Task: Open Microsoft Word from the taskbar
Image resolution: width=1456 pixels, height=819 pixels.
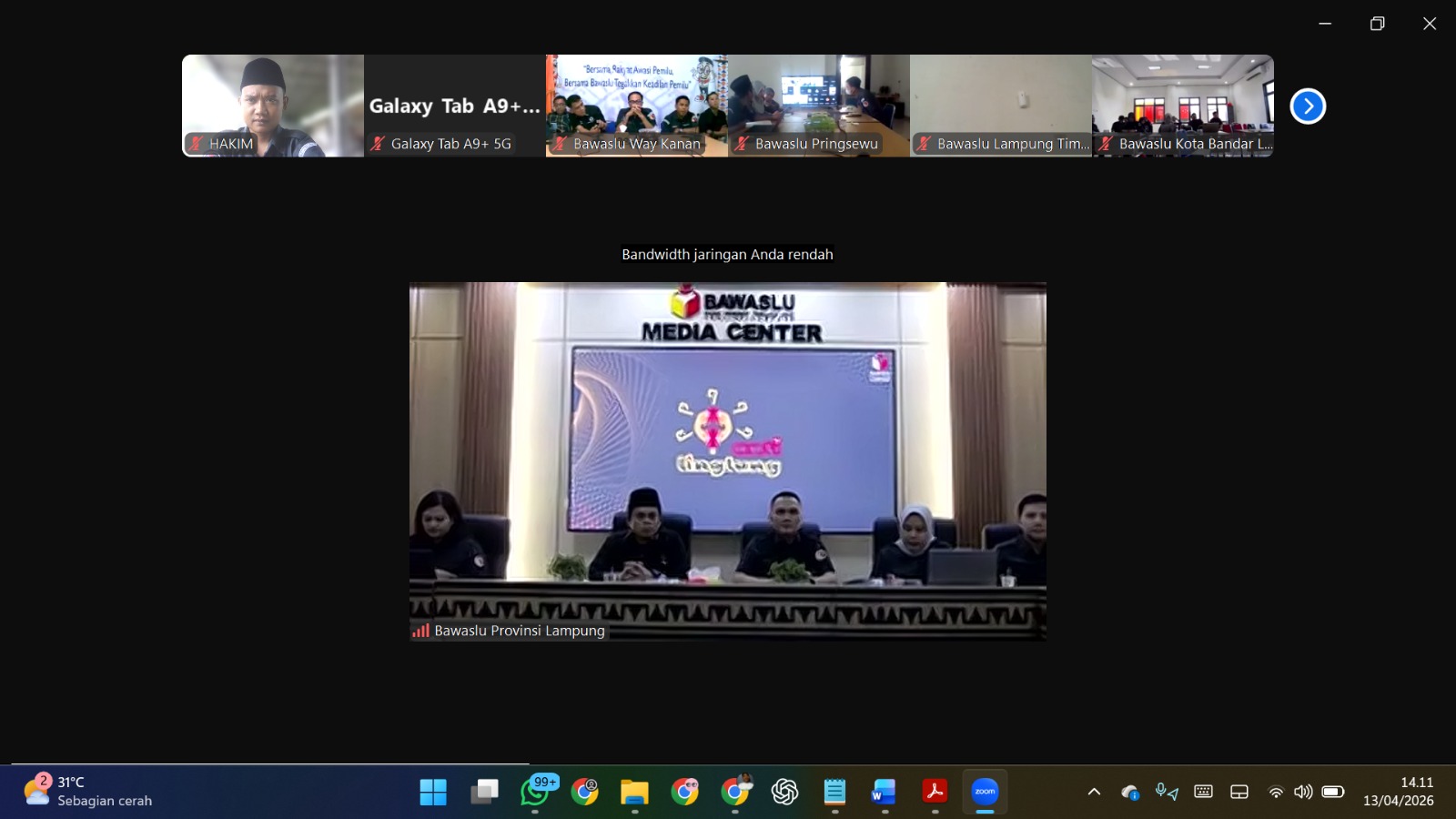Action: 884,792
